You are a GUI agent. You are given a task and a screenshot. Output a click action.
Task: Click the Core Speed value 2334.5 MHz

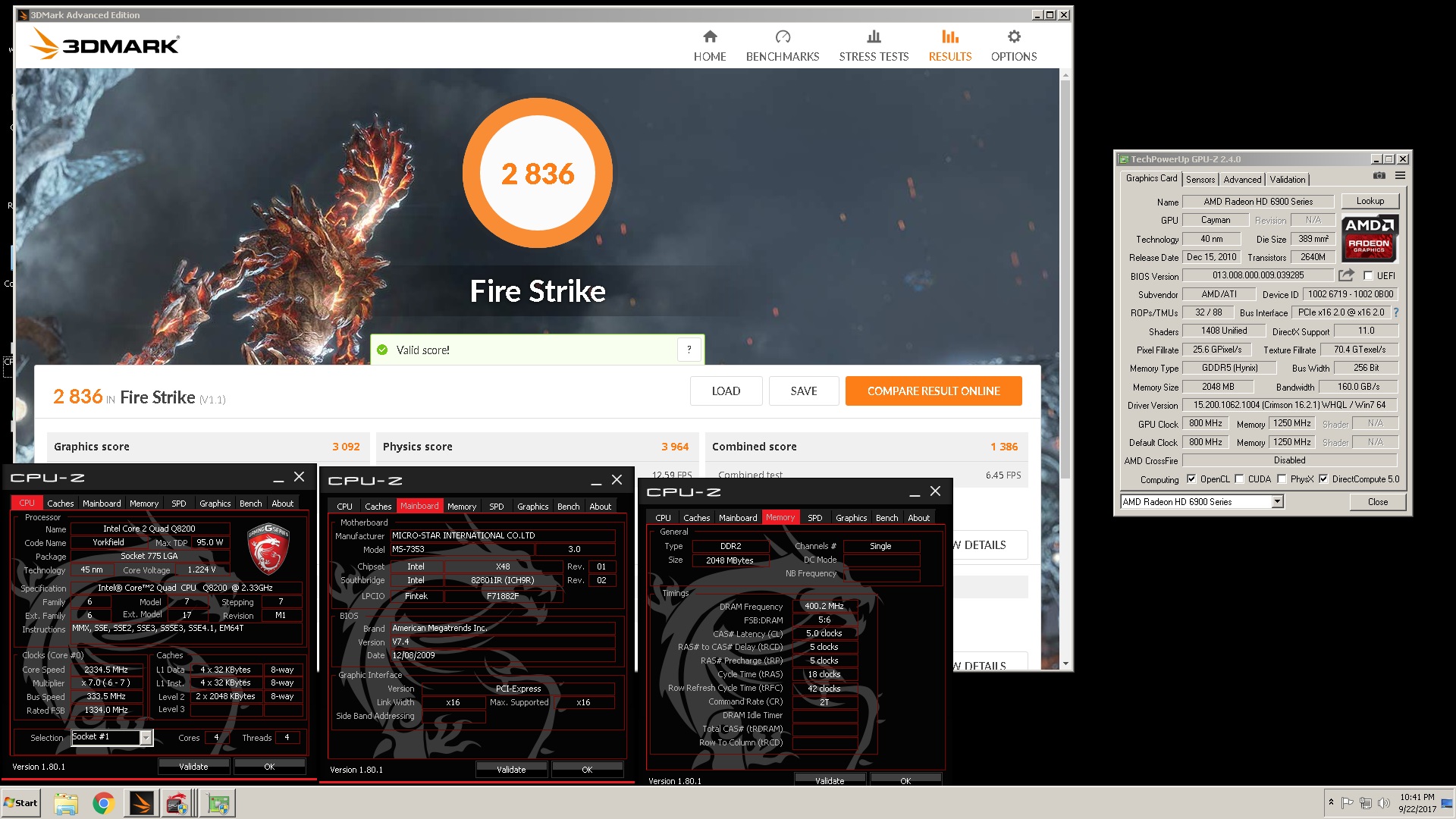click(x=106, y=670)
